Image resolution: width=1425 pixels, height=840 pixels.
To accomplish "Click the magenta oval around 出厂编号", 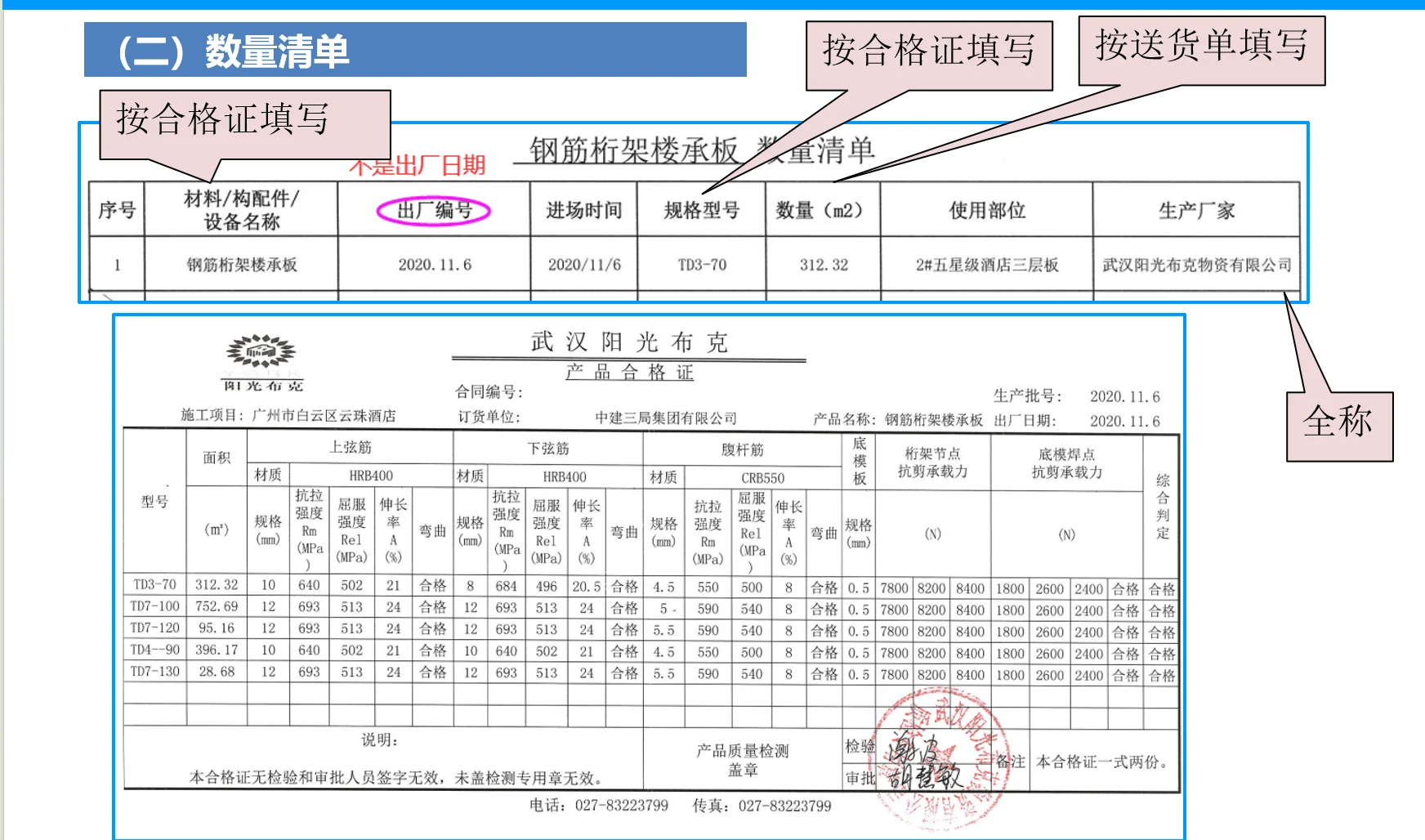I will (x=433, y=211).
